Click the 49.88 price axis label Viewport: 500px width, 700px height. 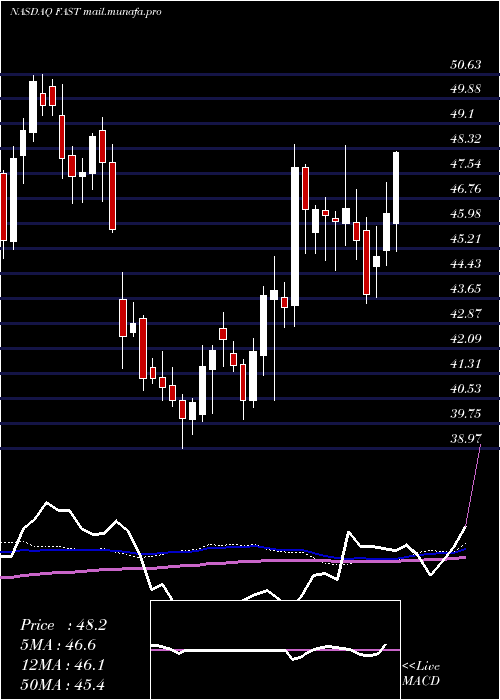(466, 90)
